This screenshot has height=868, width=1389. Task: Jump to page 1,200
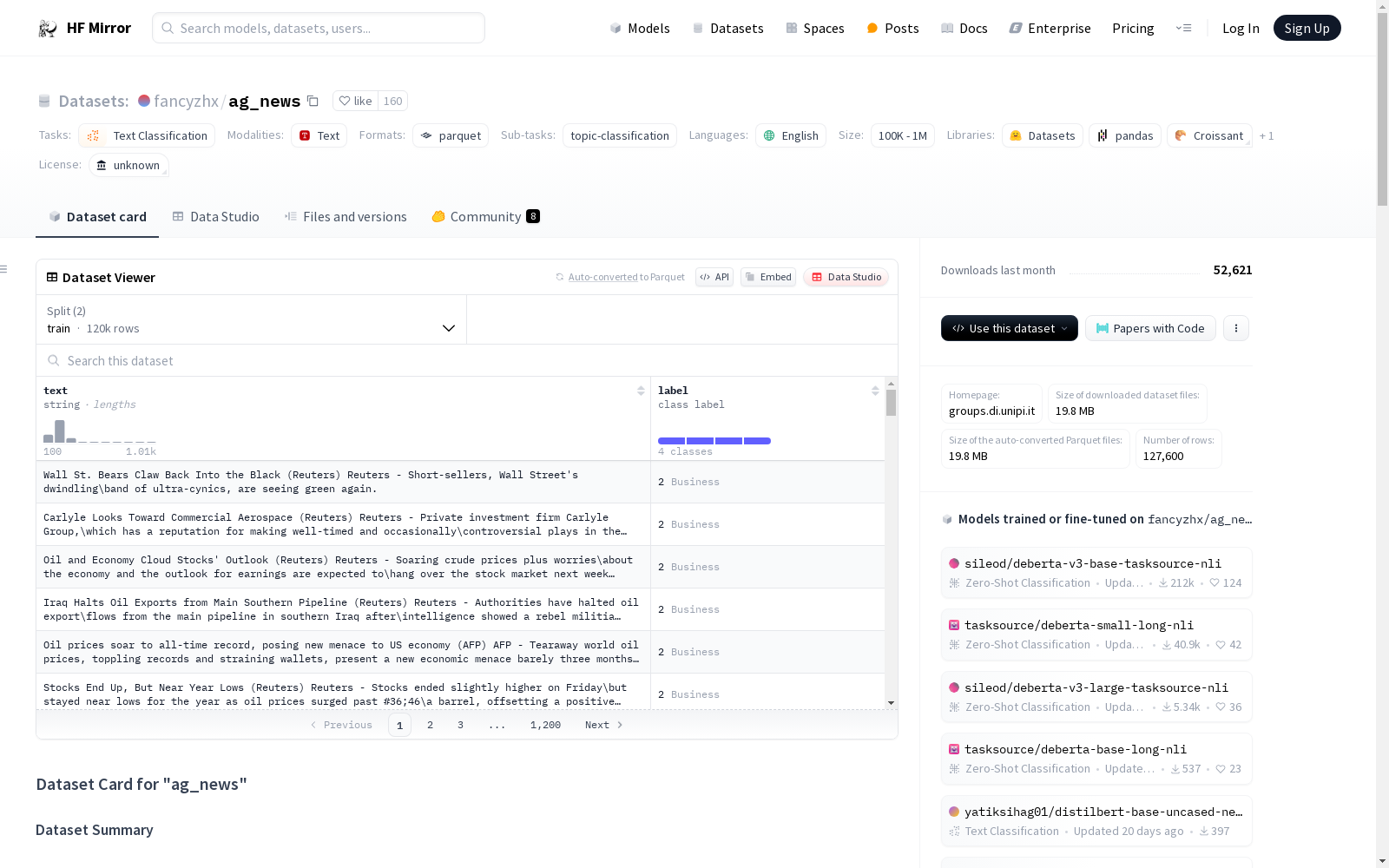pyautogui.click(x=545, y=725)
